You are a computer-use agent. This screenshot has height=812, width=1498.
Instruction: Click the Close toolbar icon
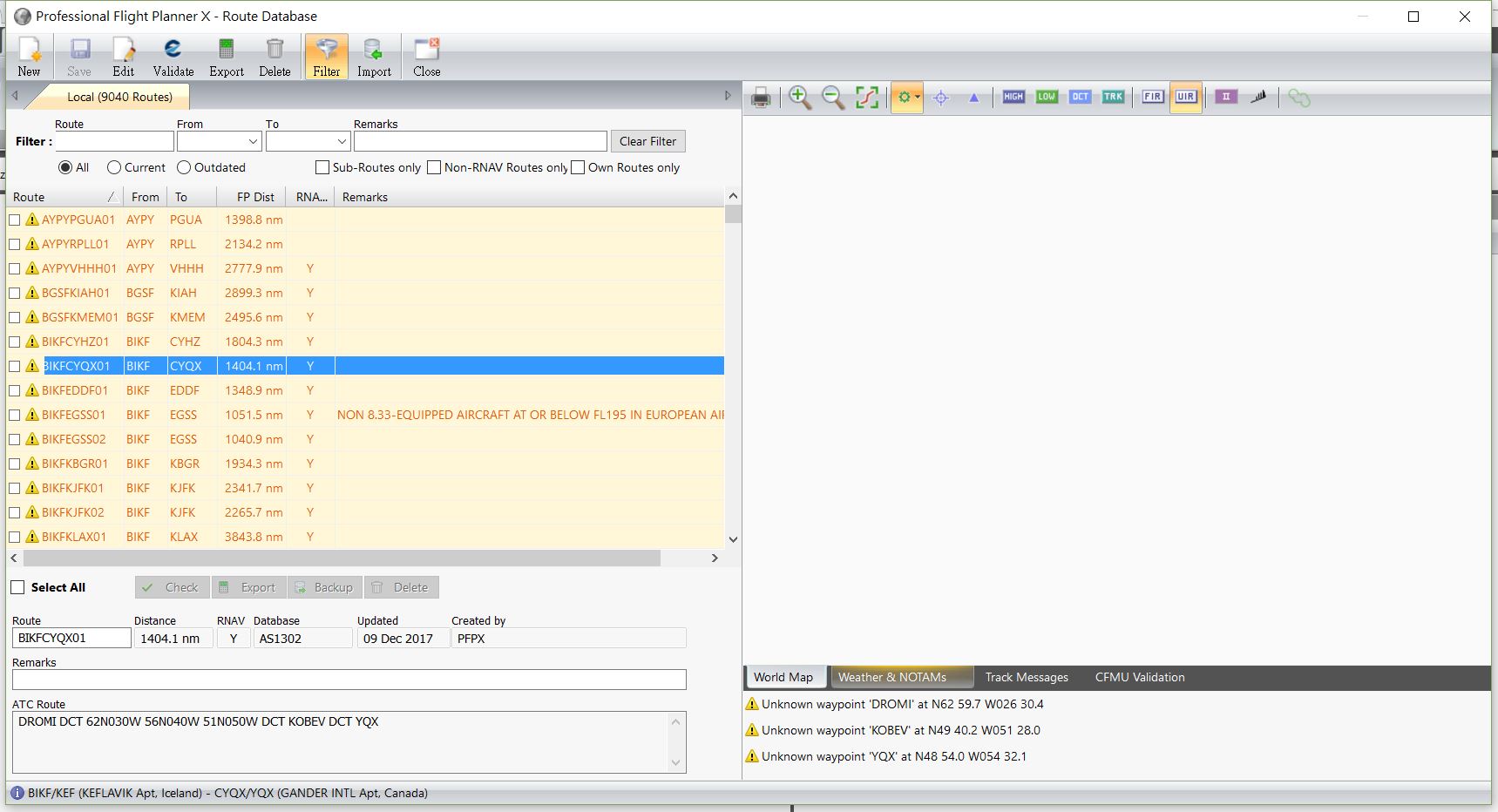(x=427, y=58)
